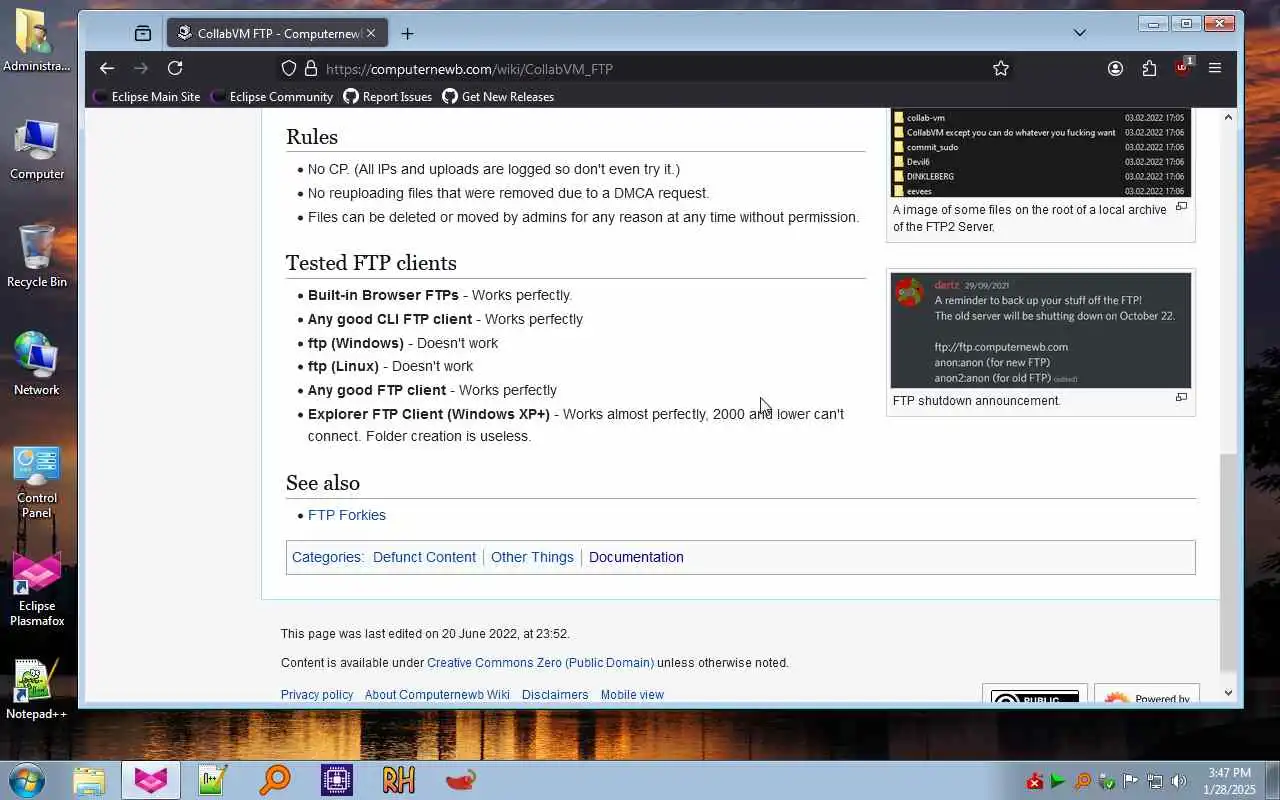Click the Rules section heading

[x=312, y=137]
